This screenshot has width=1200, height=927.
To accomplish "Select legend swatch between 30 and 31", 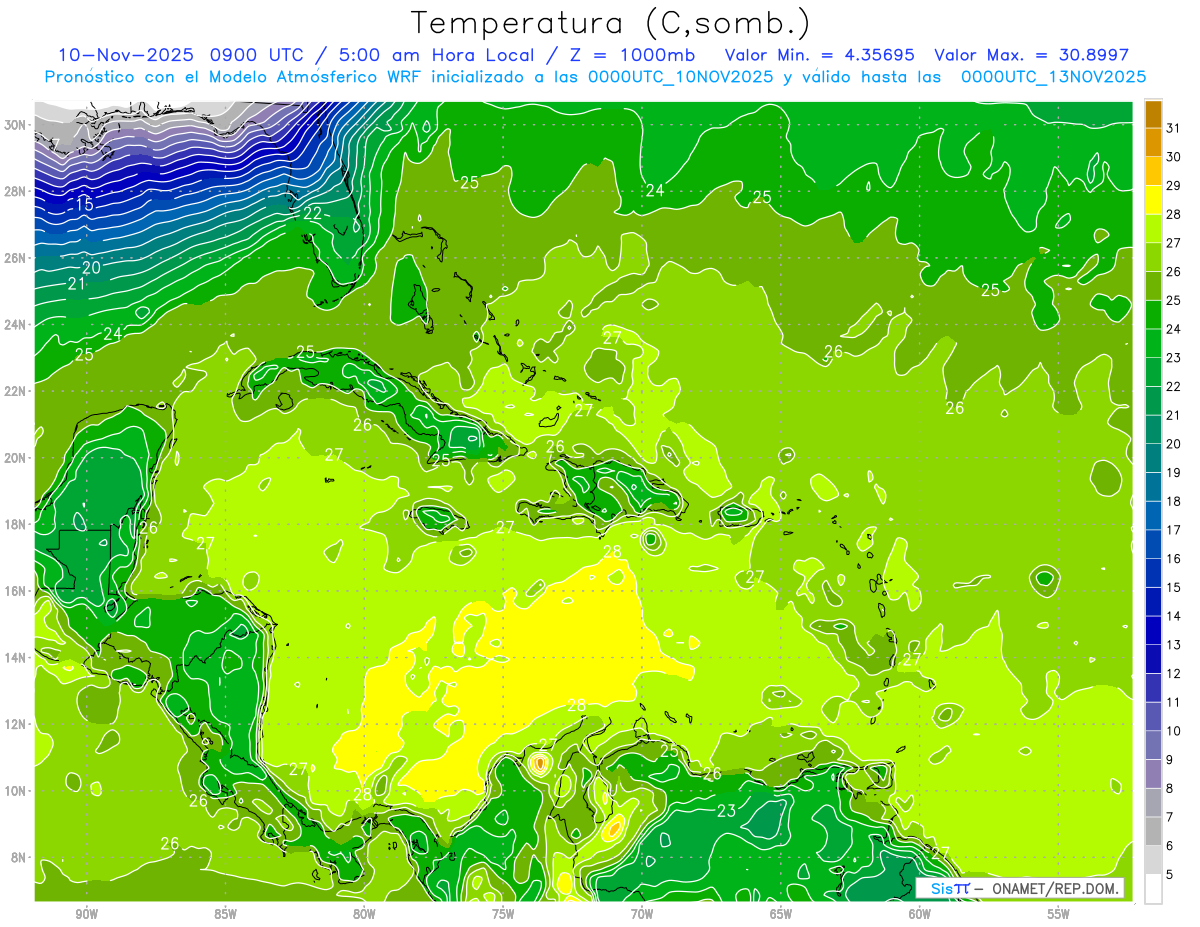I will click(1153, 142).
